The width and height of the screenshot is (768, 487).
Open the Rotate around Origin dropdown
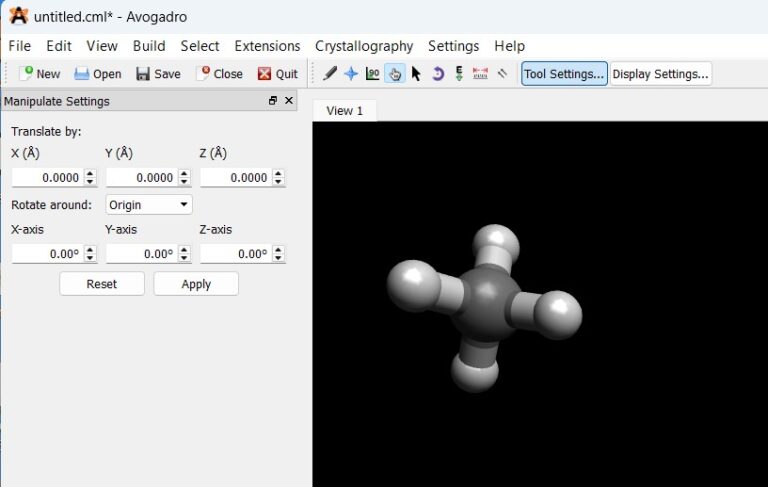point(149,204)
